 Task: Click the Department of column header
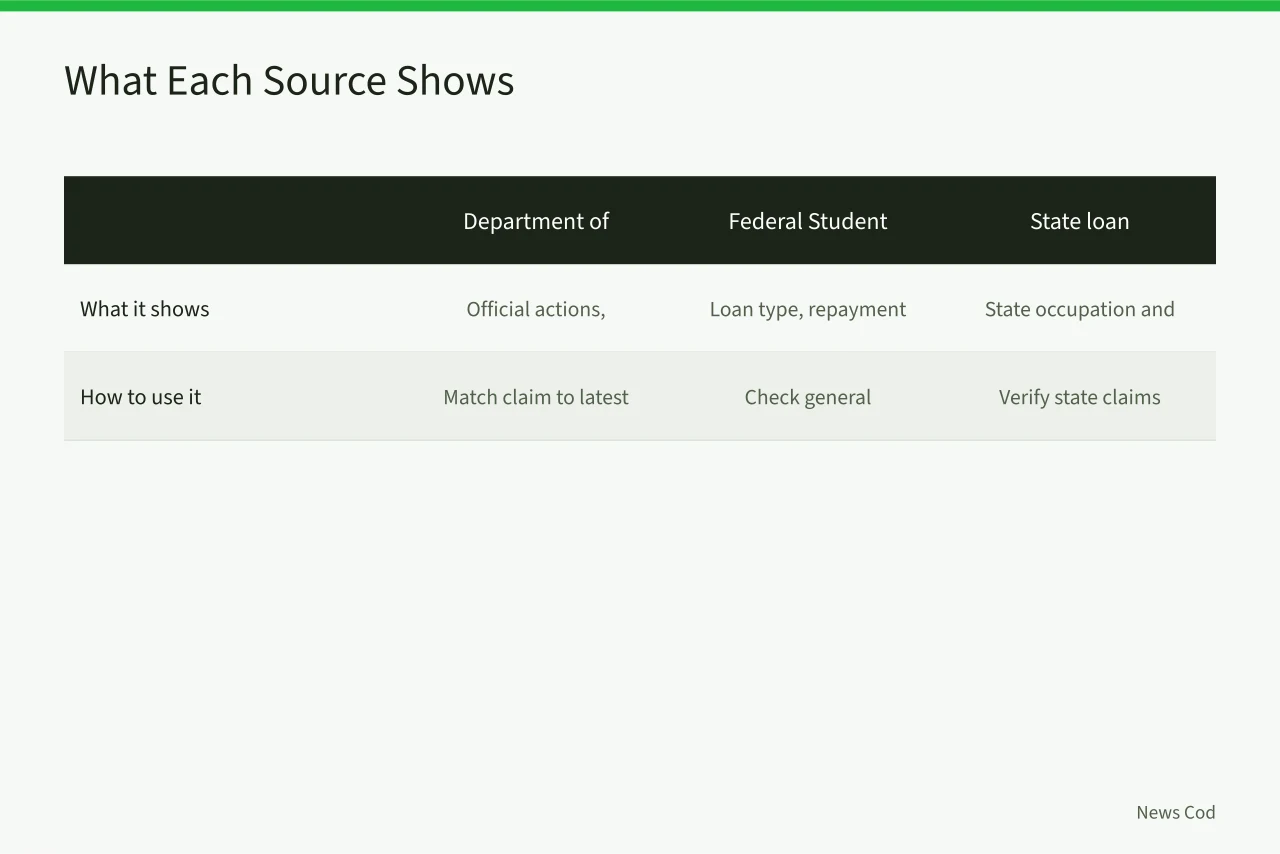pos(536,221)
